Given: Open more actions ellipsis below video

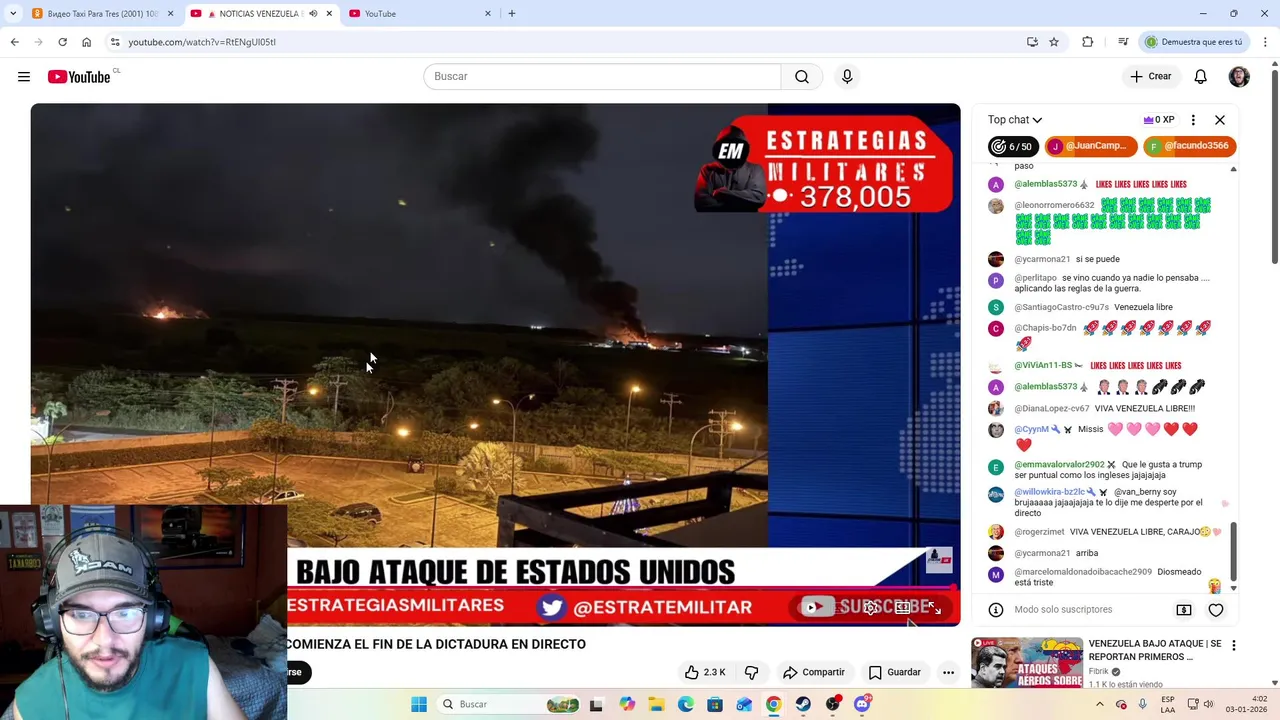Looking at the screenshot, I should tap(948, 672).
